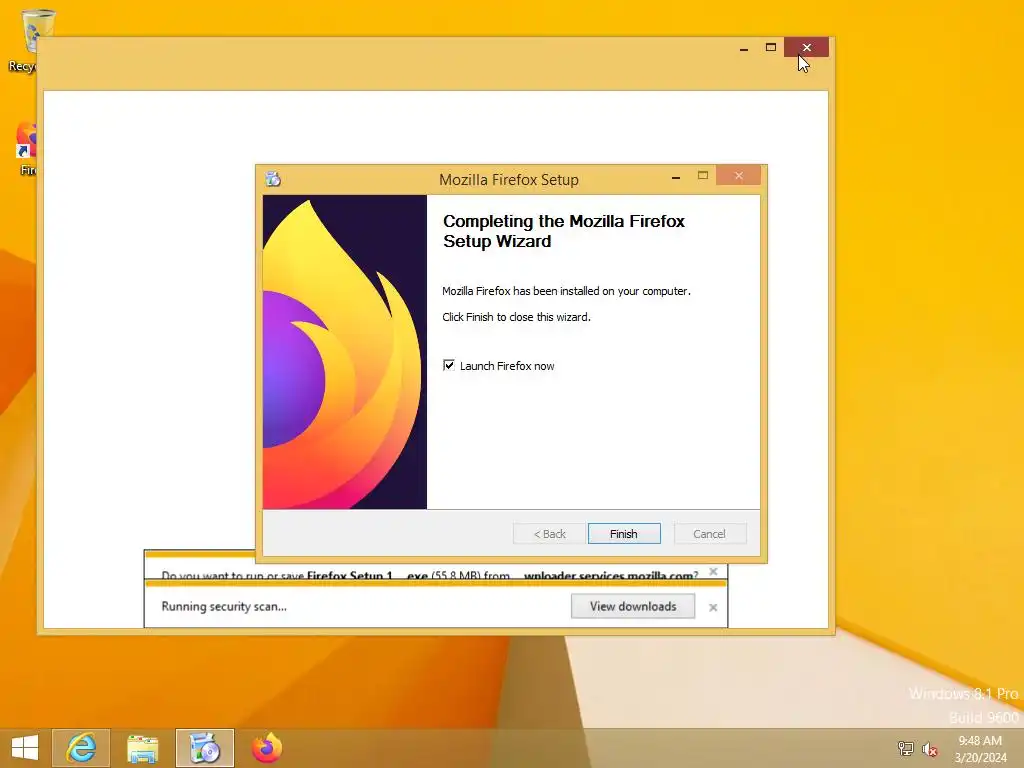
Task: Close the background Internet Explorer window
Action: (x=807, y=48)
